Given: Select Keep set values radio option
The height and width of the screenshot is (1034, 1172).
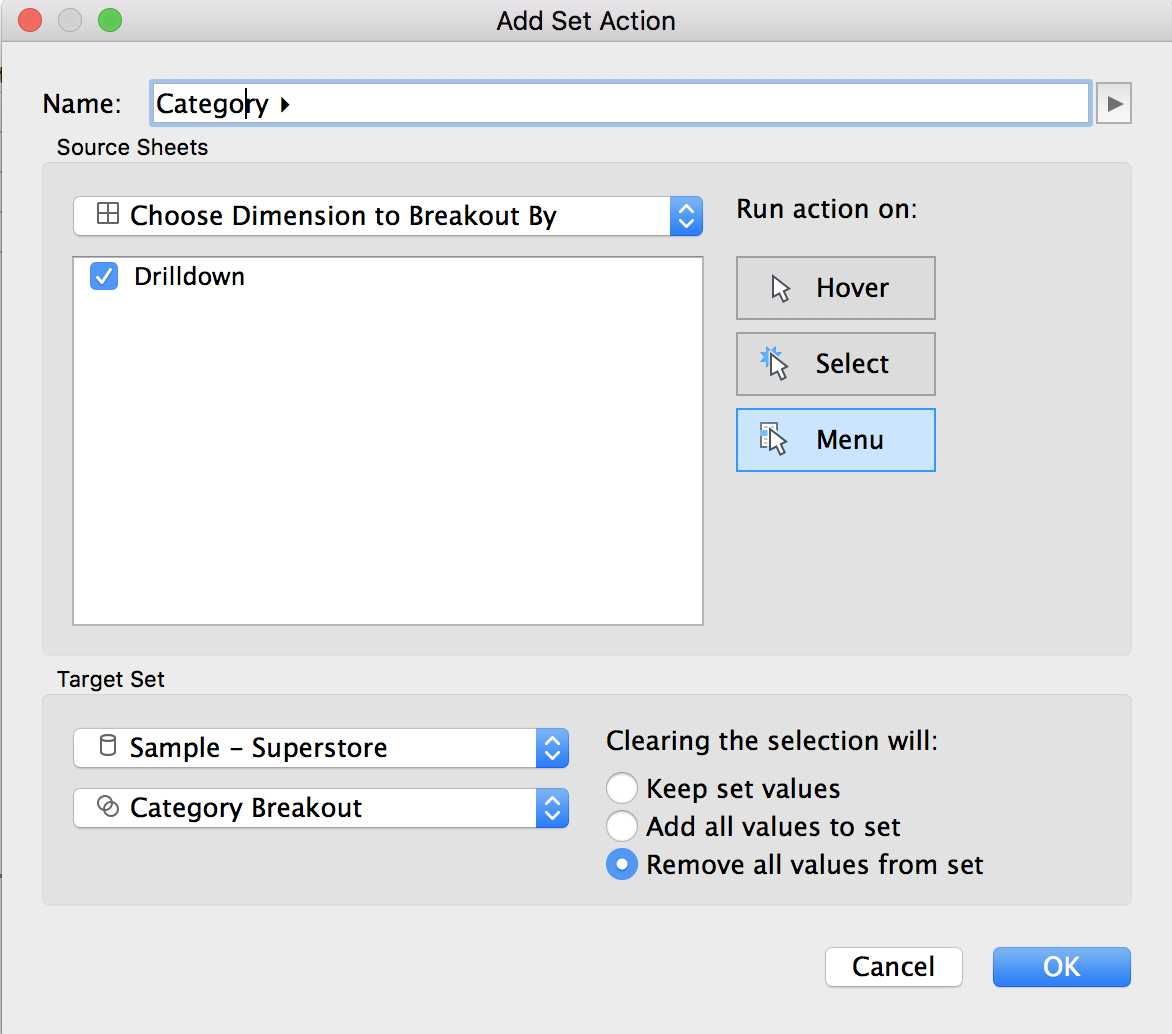Looking at the screenshot, I should click(622, 788).
